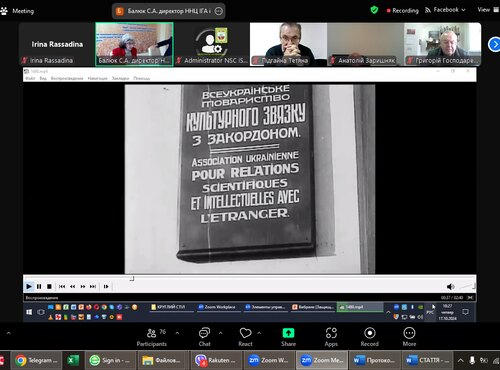This screenshot has height=370, width=500.
Task: Open the Протоко... Word document in the taskbar
Action: coord(374,360)
